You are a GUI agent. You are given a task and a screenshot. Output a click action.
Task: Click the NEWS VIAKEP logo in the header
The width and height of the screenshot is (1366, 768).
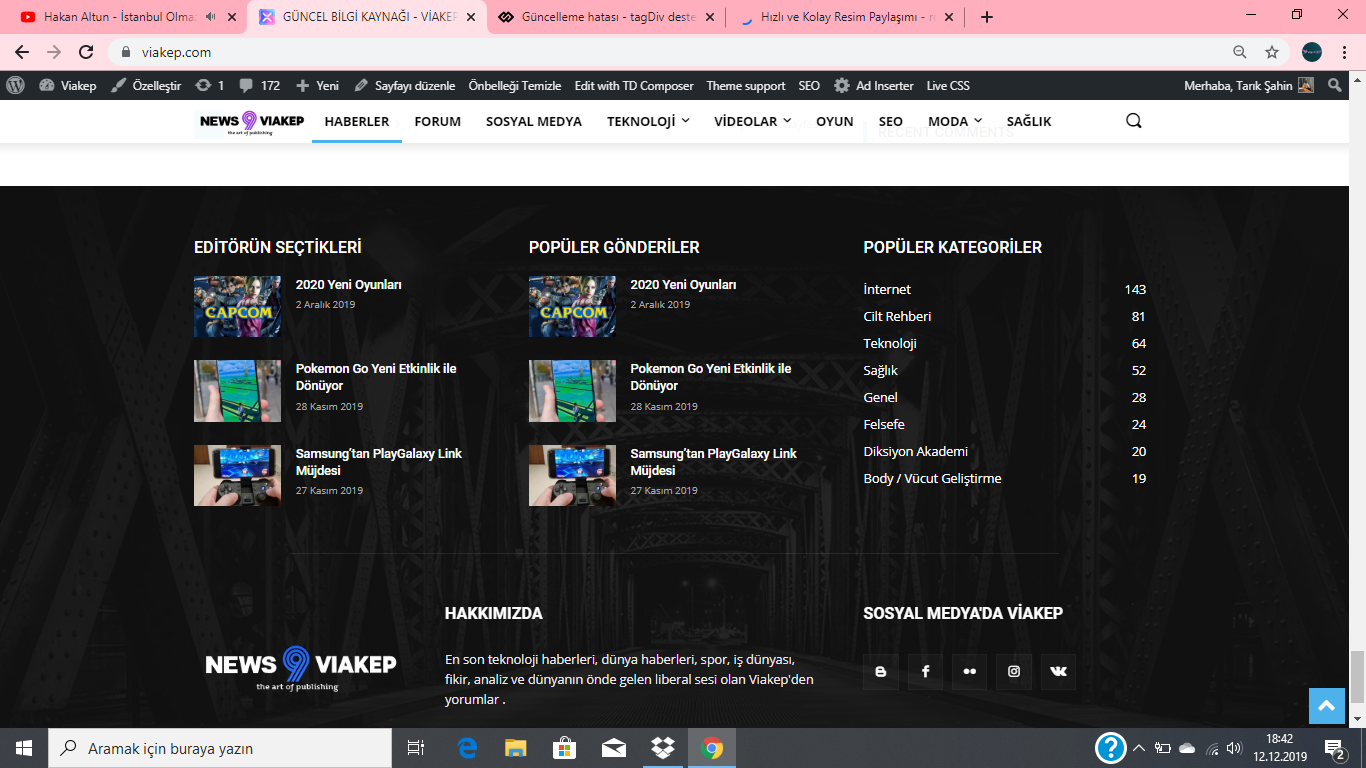click(251, 122)
